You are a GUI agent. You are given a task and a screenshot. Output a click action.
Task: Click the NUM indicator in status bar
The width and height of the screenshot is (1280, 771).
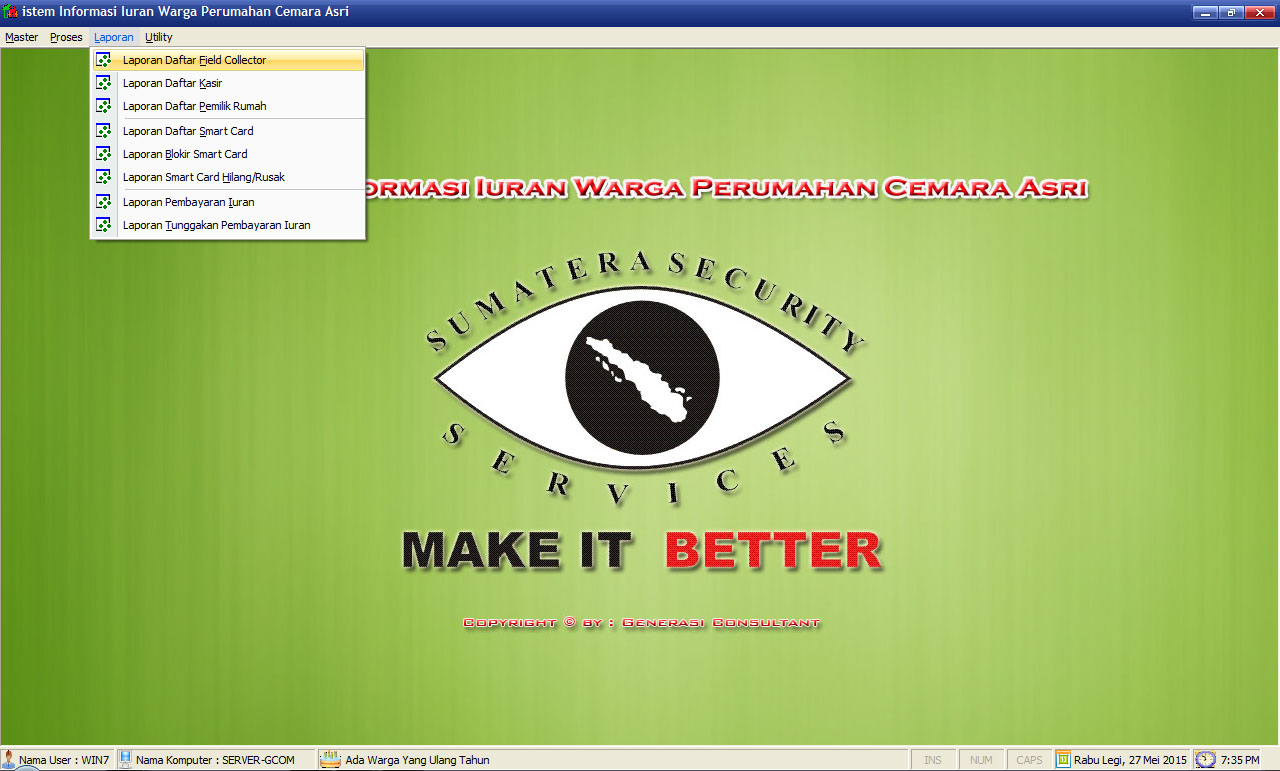[981, 760]
